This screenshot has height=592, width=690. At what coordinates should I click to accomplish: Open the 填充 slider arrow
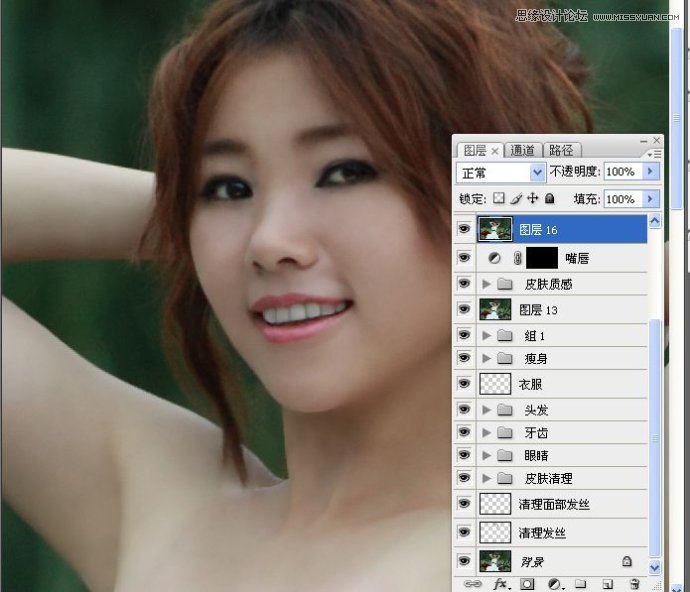coord(650,199)
